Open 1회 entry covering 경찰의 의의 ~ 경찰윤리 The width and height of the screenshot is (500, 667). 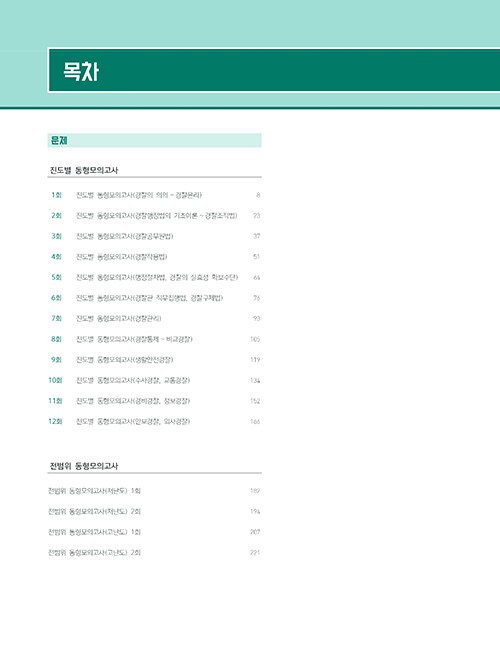(154, 195)
